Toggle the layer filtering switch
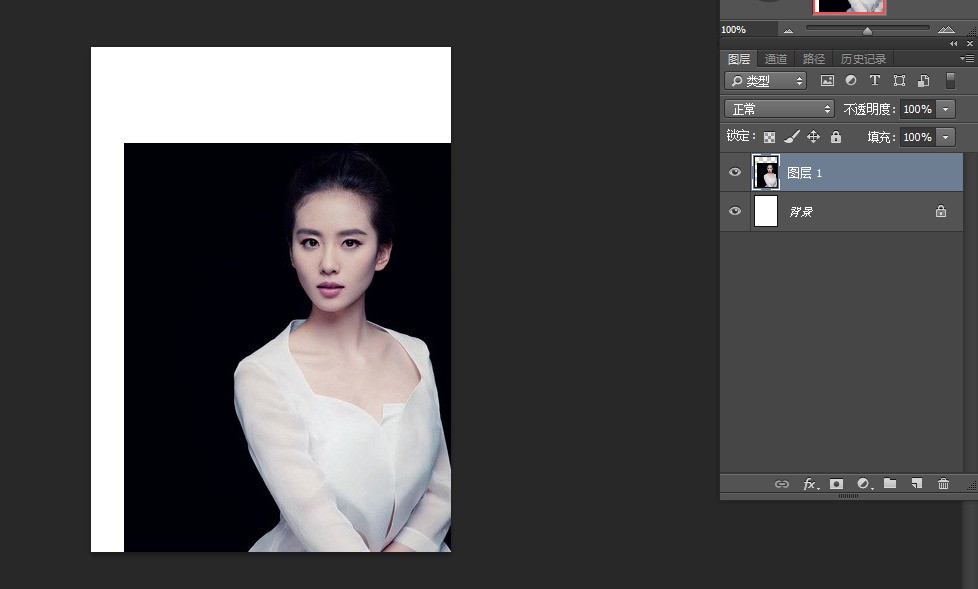This screenshot has width=978, height=589. [950, 80]
